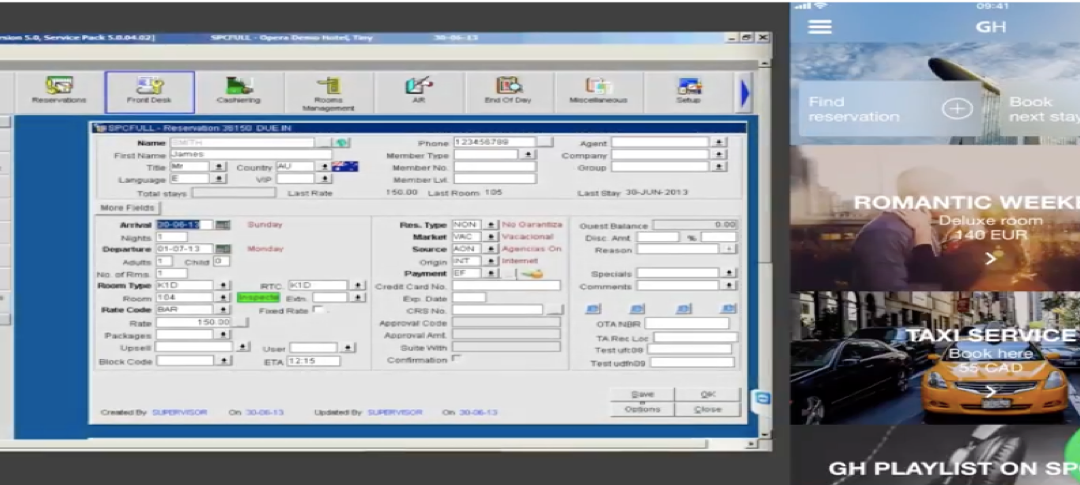Open the Language dropdown list
1080x485 pixels.
pyautogui.click(x=219, y=179)
